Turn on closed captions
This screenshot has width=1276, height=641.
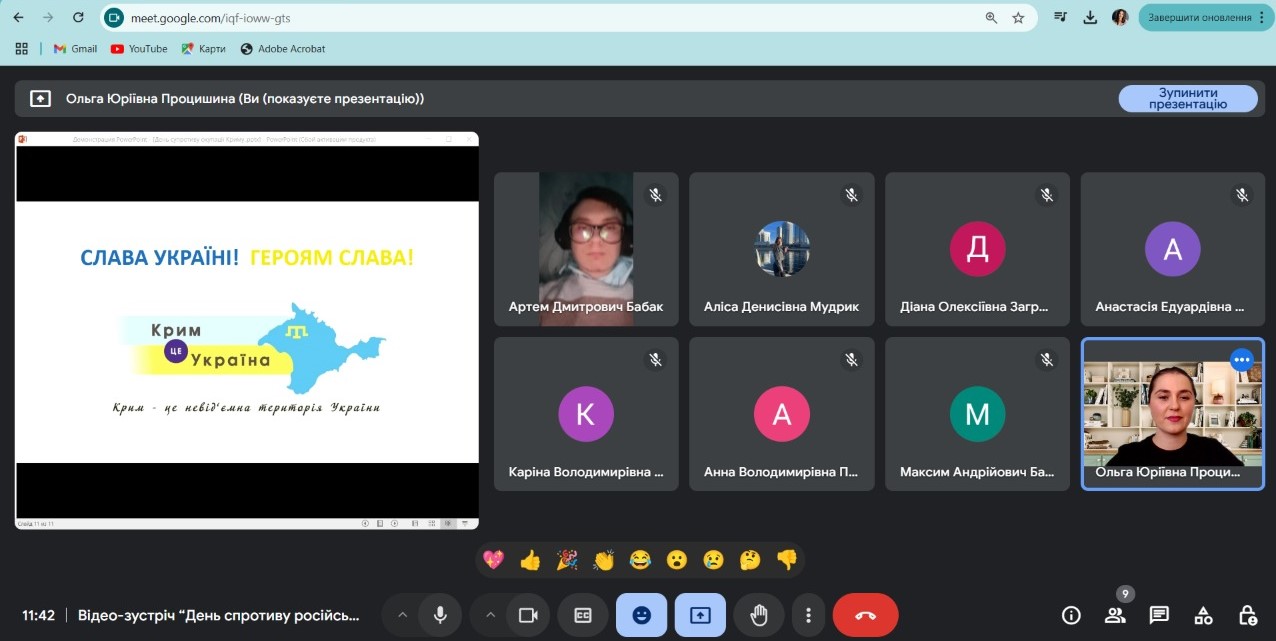point(583,615)
